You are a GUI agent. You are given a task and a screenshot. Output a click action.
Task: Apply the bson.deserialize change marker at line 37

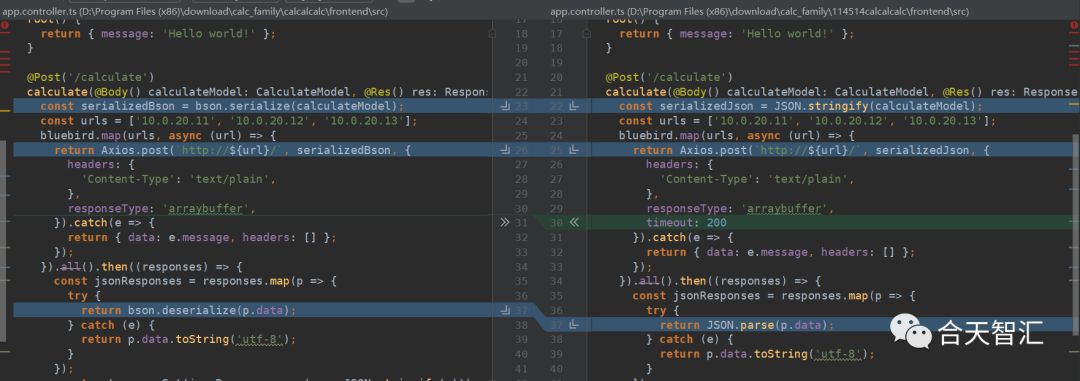coord(505,311)
